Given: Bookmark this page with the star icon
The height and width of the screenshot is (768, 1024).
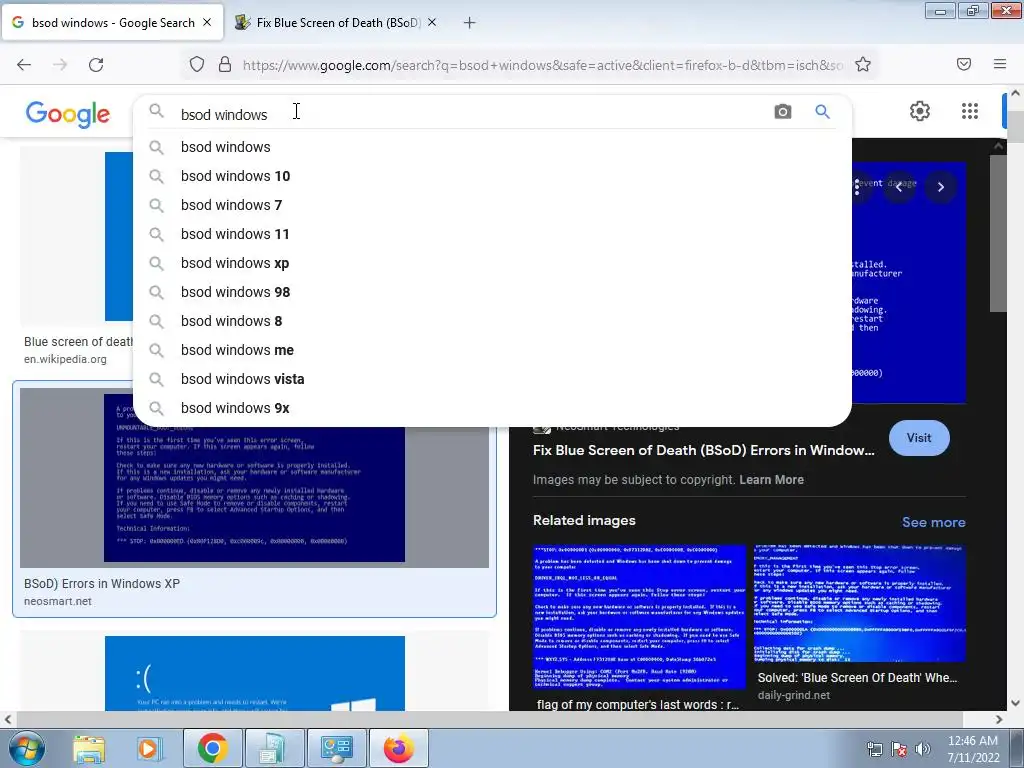Looking at the screenshot, I should 863,65.
